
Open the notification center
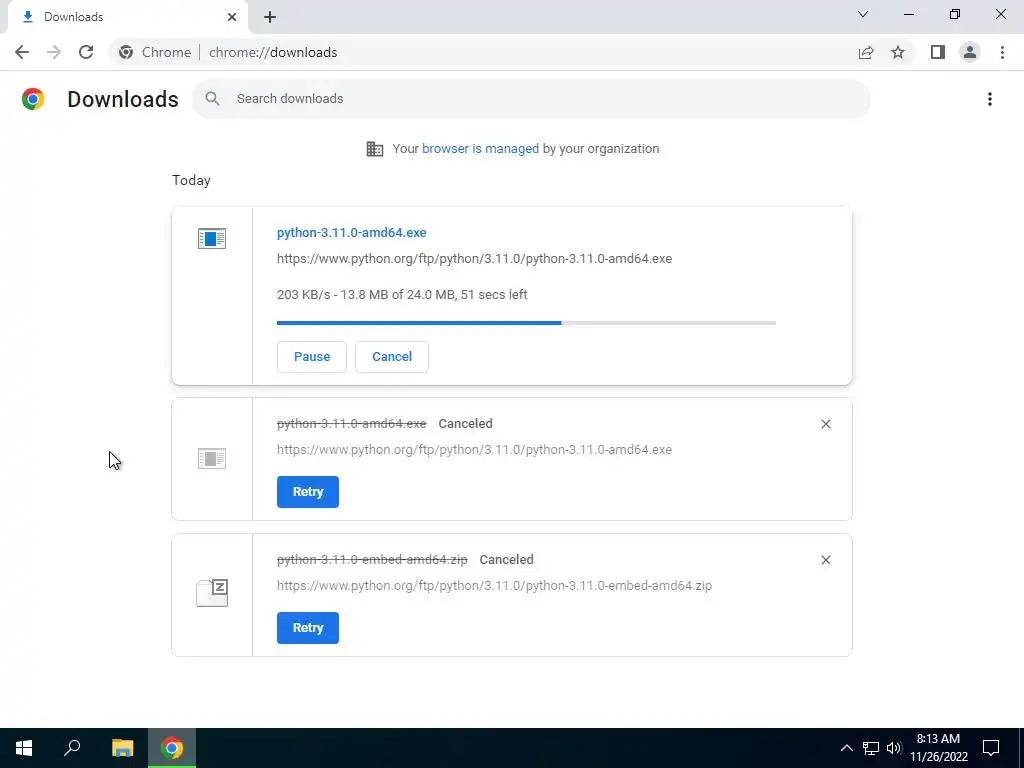(991, 748)
